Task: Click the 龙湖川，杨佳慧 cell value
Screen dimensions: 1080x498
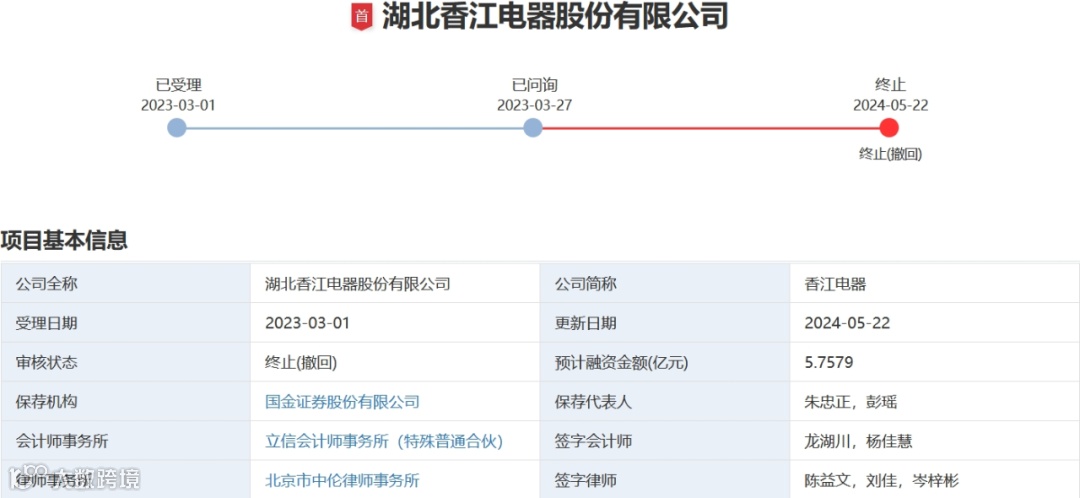Action: pyautogui.click(x=858, y=442)
